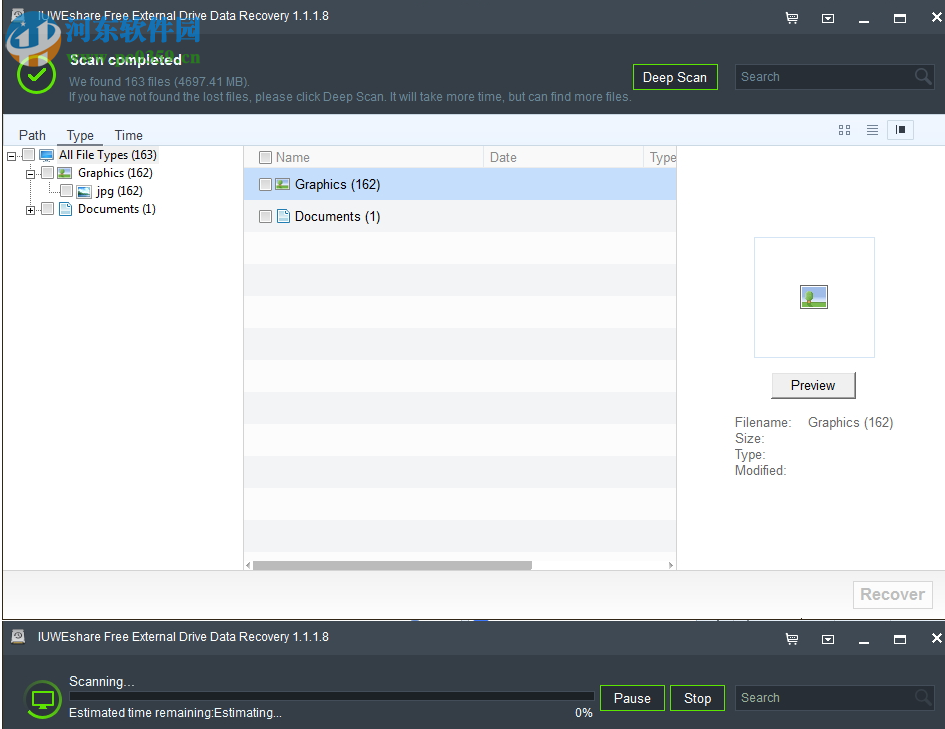The width and height of the screenshot is (945, 729).
Task: Select the thumbnail grid view icon
Action: point(844,130)
